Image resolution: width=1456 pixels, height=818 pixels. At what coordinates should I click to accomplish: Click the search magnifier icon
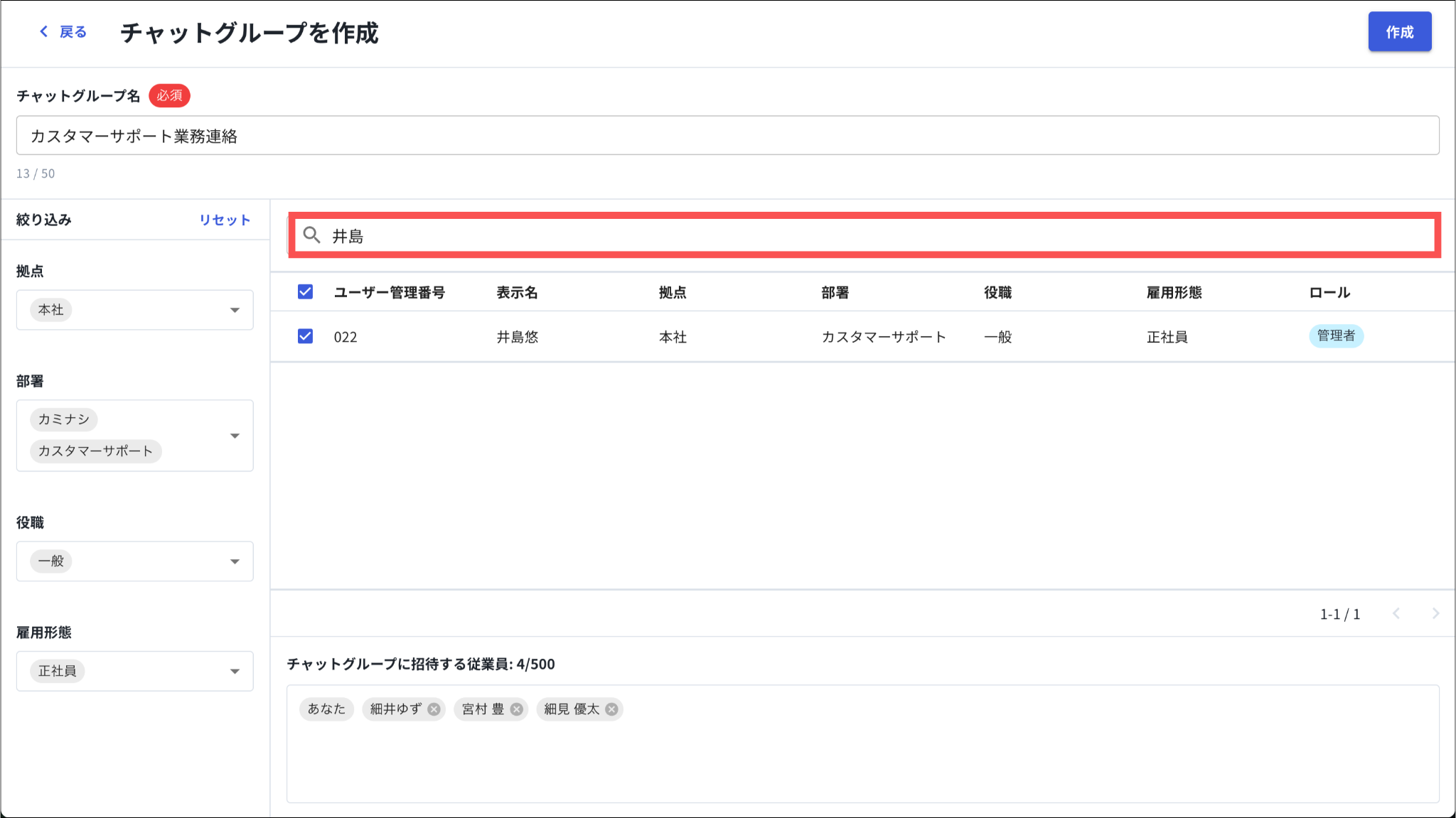coord(311,235)
